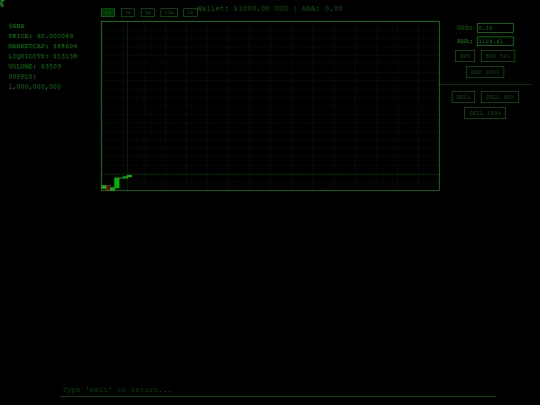Buy with 50% of wallet
540x405 pixels.
tap(498, 56)
